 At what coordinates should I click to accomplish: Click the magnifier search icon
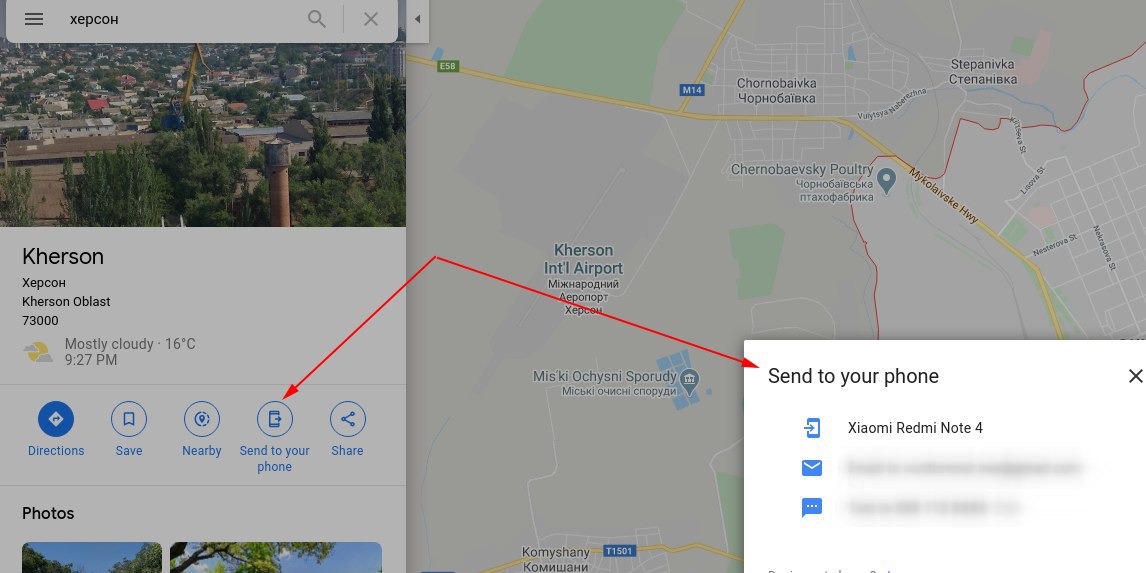tap(316, 19)
